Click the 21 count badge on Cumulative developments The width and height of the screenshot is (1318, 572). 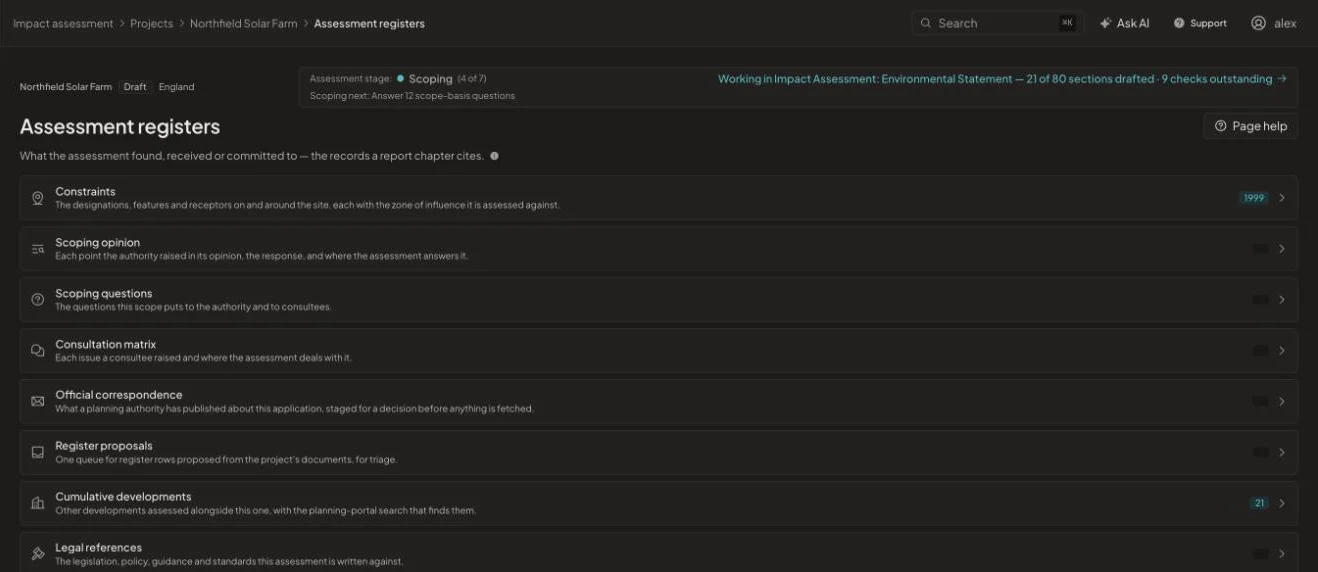(1259, 503)
